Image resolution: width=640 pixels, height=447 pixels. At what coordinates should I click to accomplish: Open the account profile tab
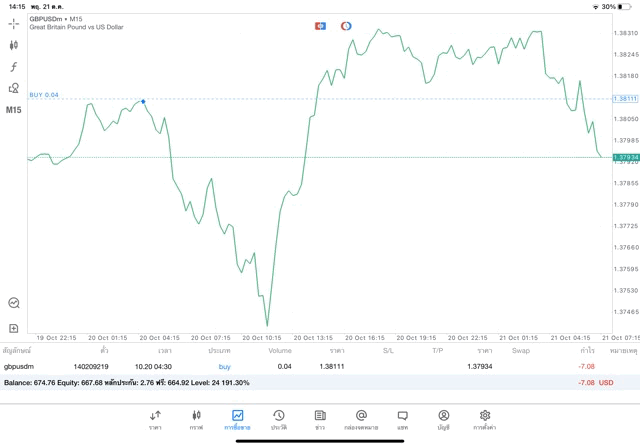443,419
